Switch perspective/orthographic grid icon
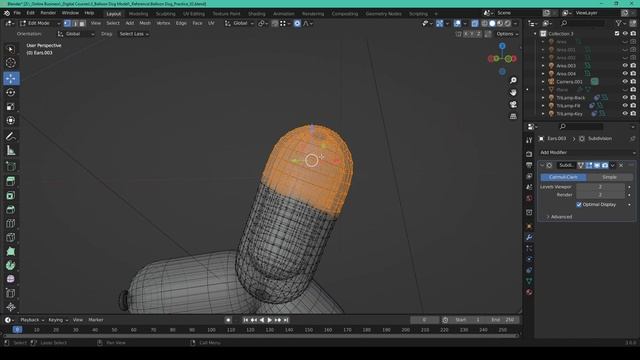Image resolution: width=640 pixels, height=360 pixels. pyautogui.click(x=513, y=116)
